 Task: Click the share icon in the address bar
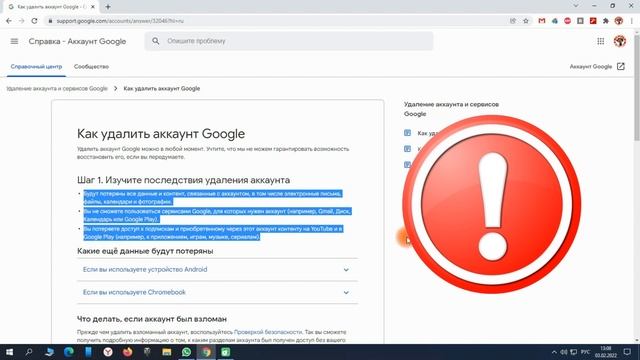(x=513, y=21)
